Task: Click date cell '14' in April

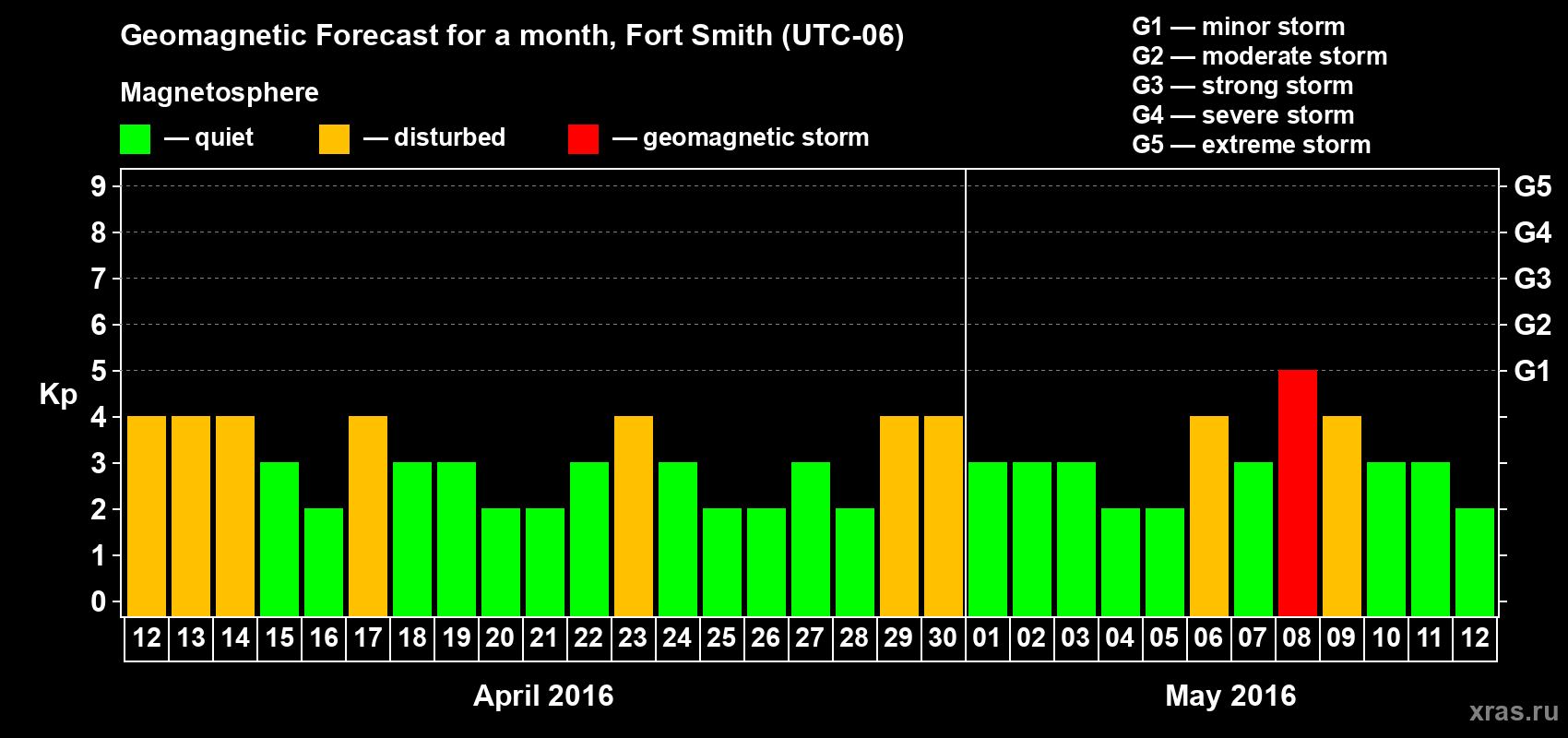Action: tap(235, 638)
